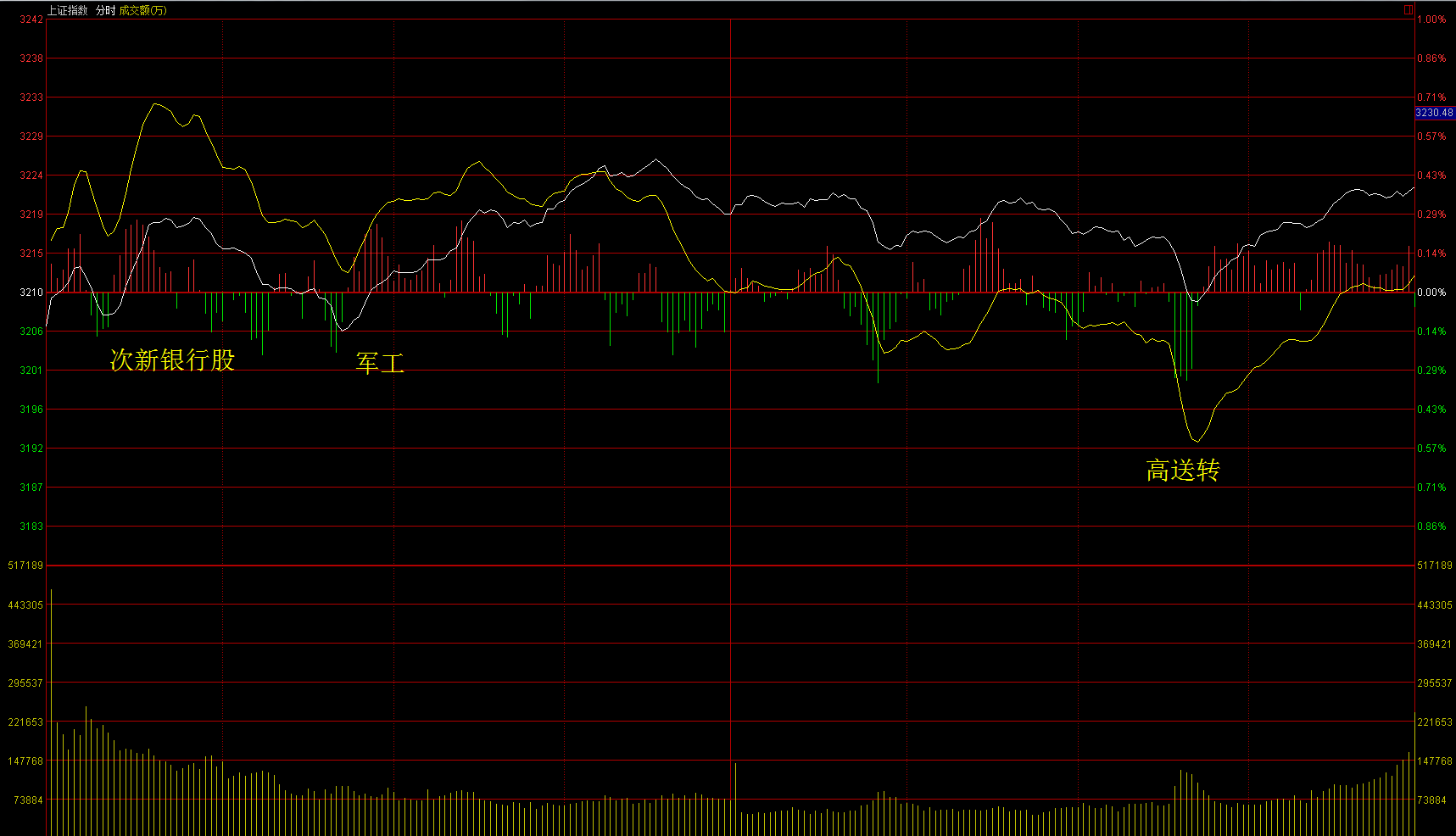1456x836 pixels.
Task: Select the 次新银行股 chart annotation
Action: coord(172,359)
